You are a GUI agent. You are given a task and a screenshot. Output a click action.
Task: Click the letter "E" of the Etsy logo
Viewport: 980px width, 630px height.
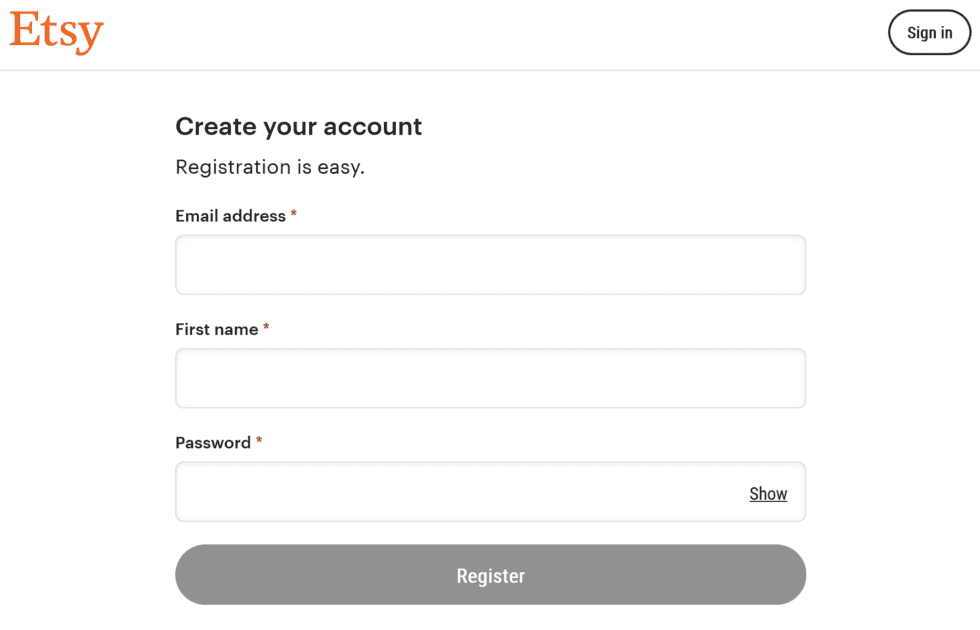pos(24,31)
